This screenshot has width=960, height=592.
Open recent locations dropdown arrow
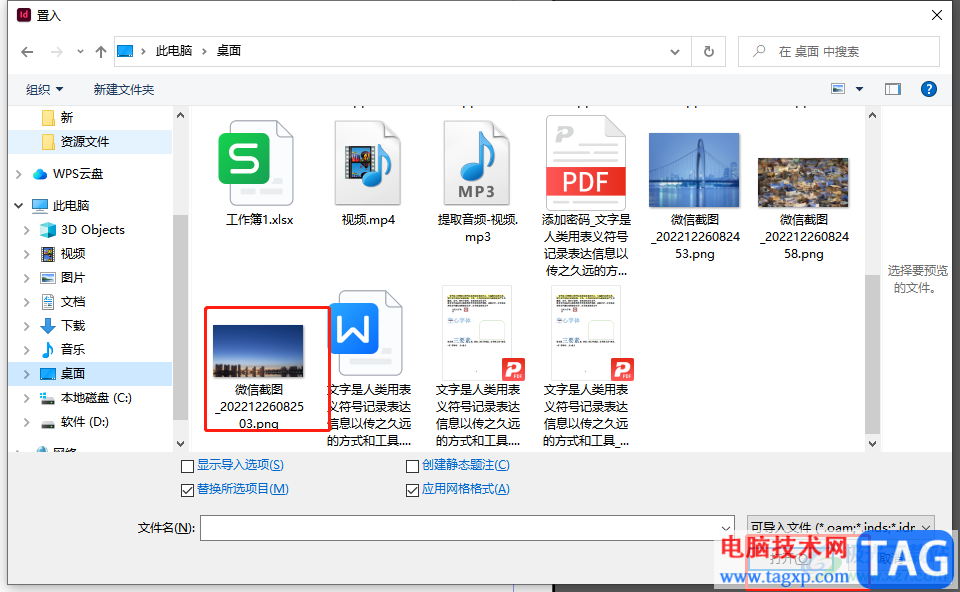pyautogui.click(x=80, y=52)
